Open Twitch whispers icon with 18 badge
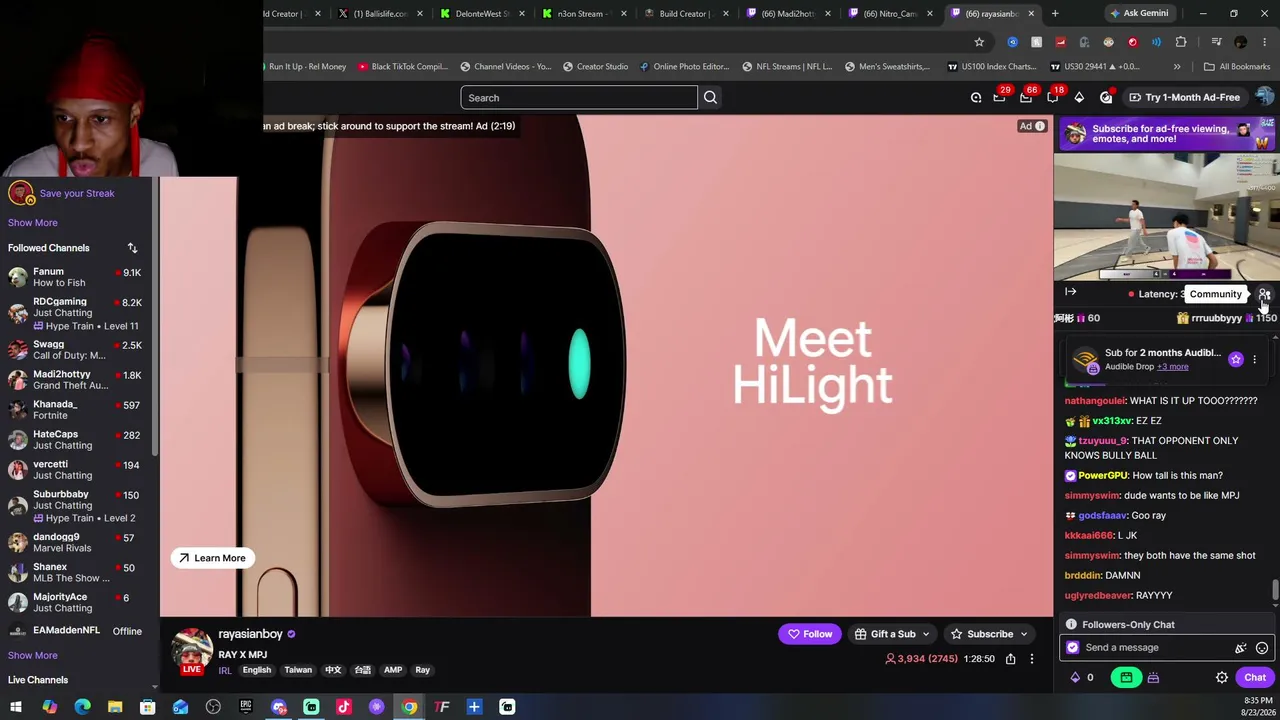 (x=1053, y=97)
